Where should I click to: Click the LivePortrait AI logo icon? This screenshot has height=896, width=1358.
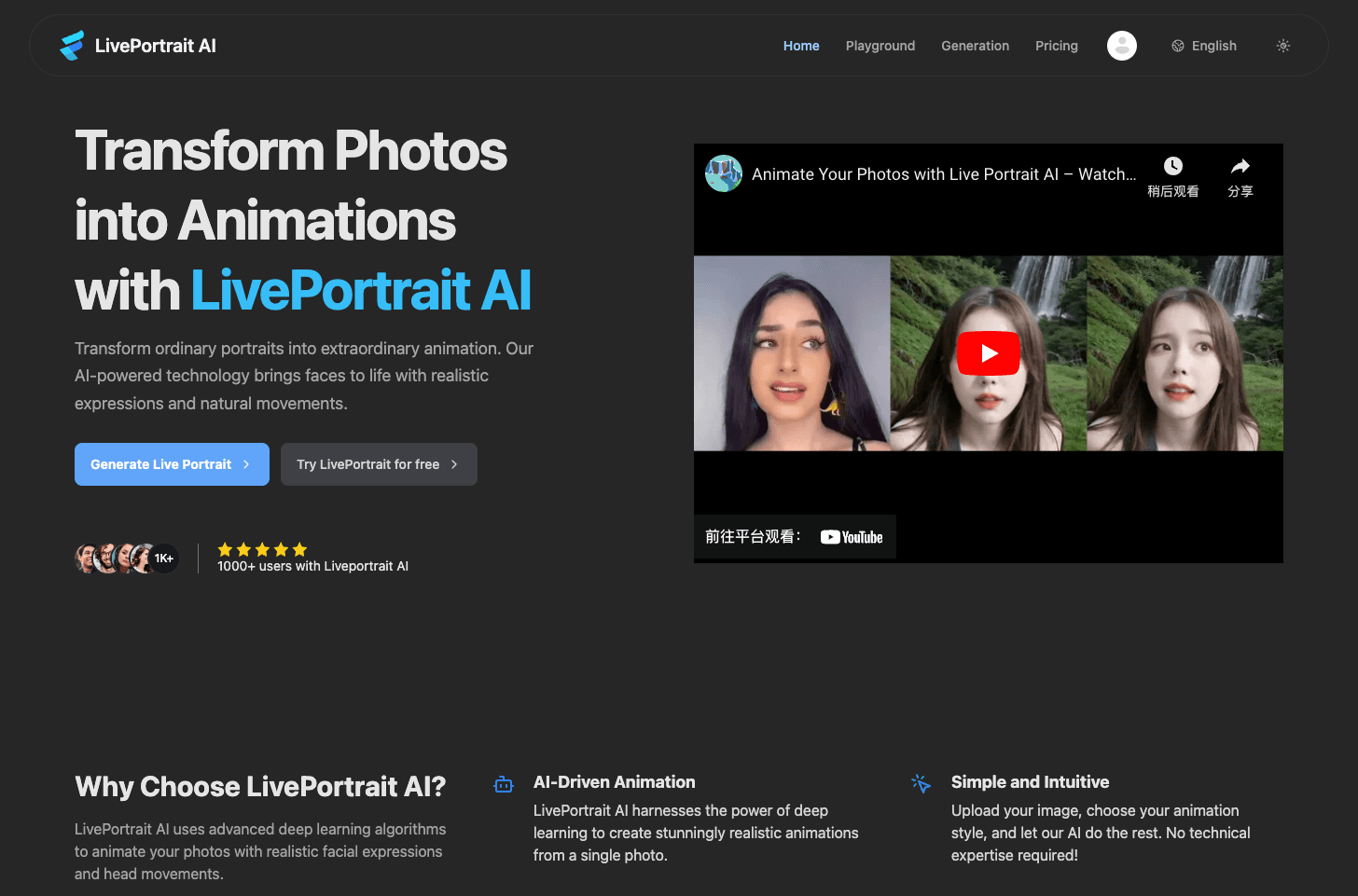pos(70,45)
